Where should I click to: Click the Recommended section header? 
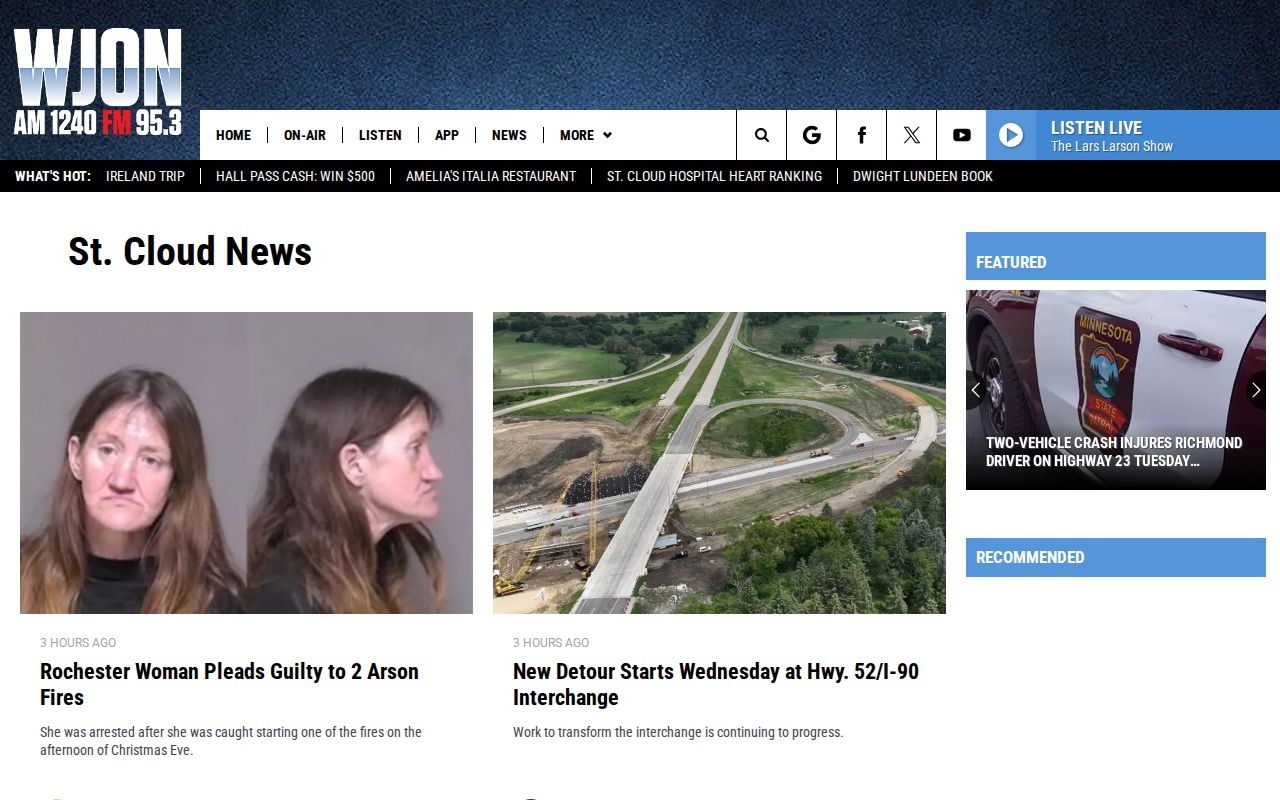click(1116, 557)
